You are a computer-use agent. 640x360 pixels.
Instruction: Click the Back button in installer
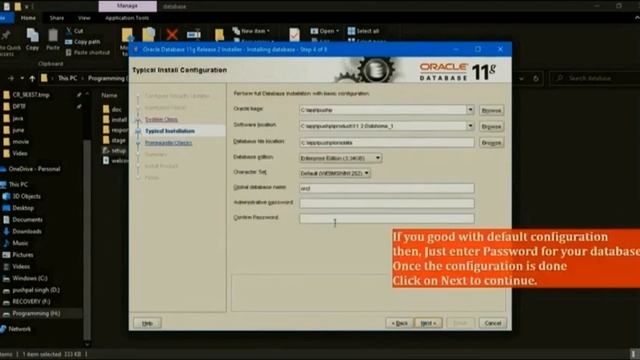400,323
